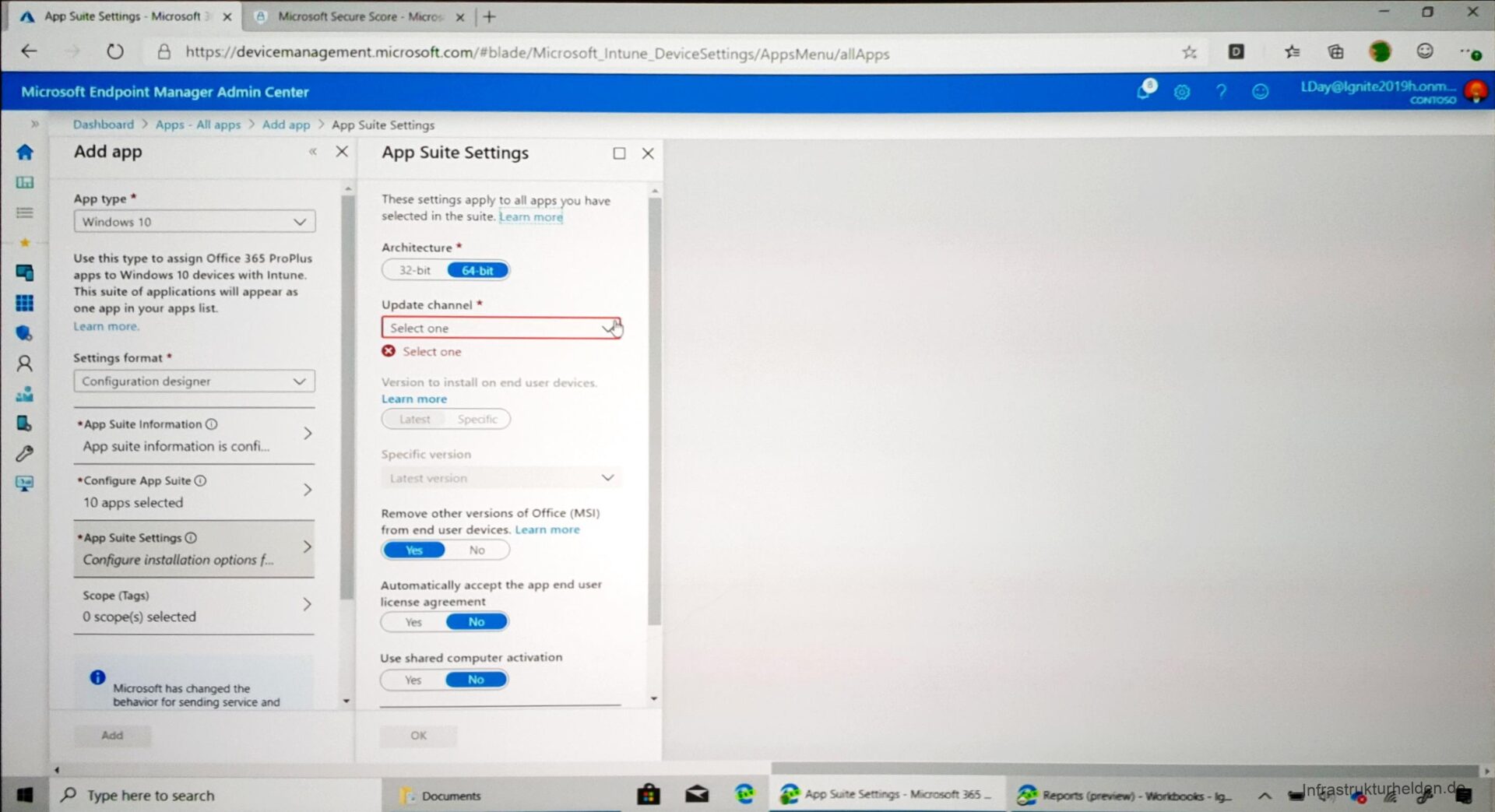Click Learn more about suite settings
The image size is (1495, 812).
[531, 216]
